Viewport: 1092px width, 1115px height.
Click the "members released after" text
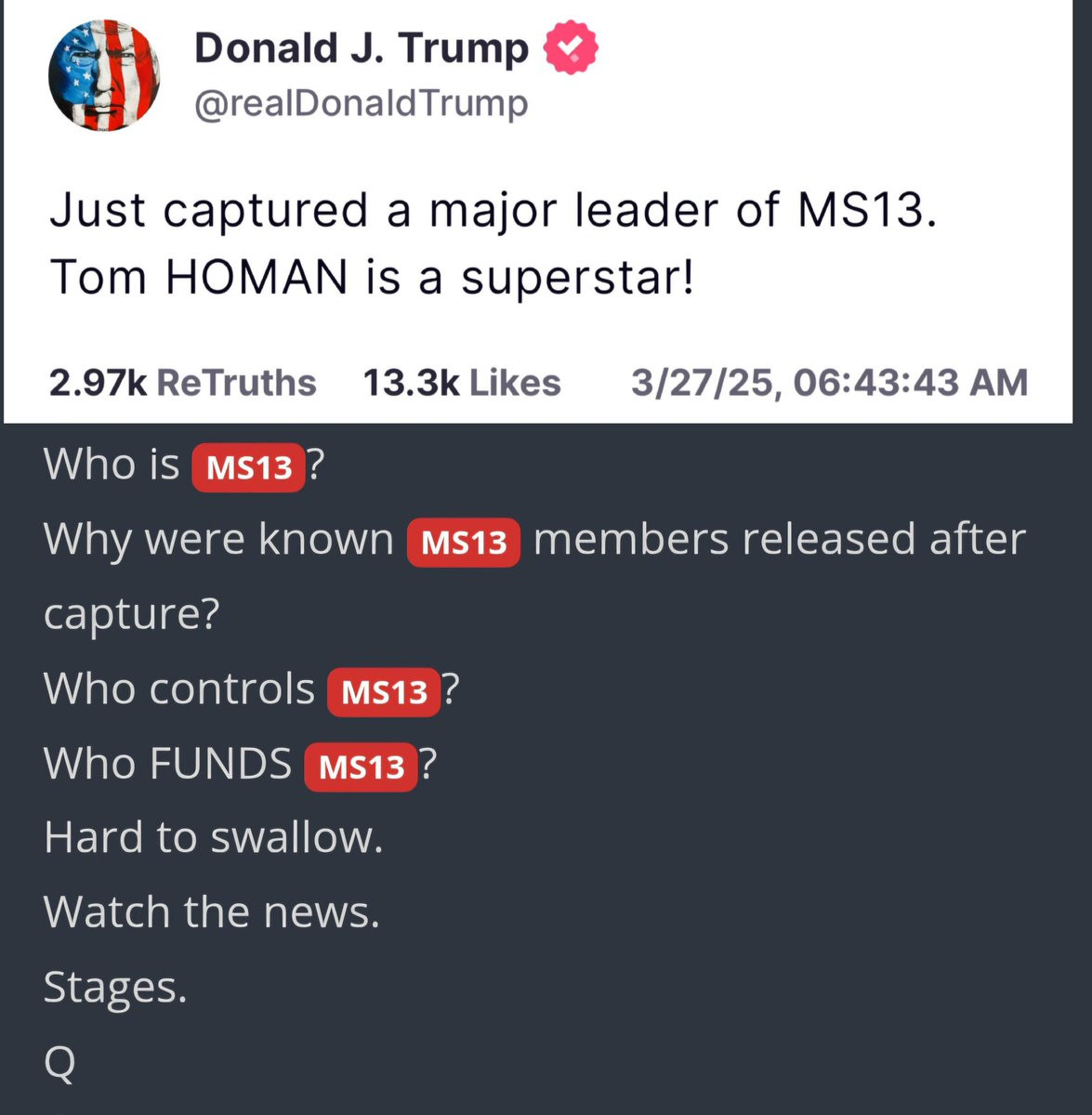pyautogui.click(x=779, y=539)
